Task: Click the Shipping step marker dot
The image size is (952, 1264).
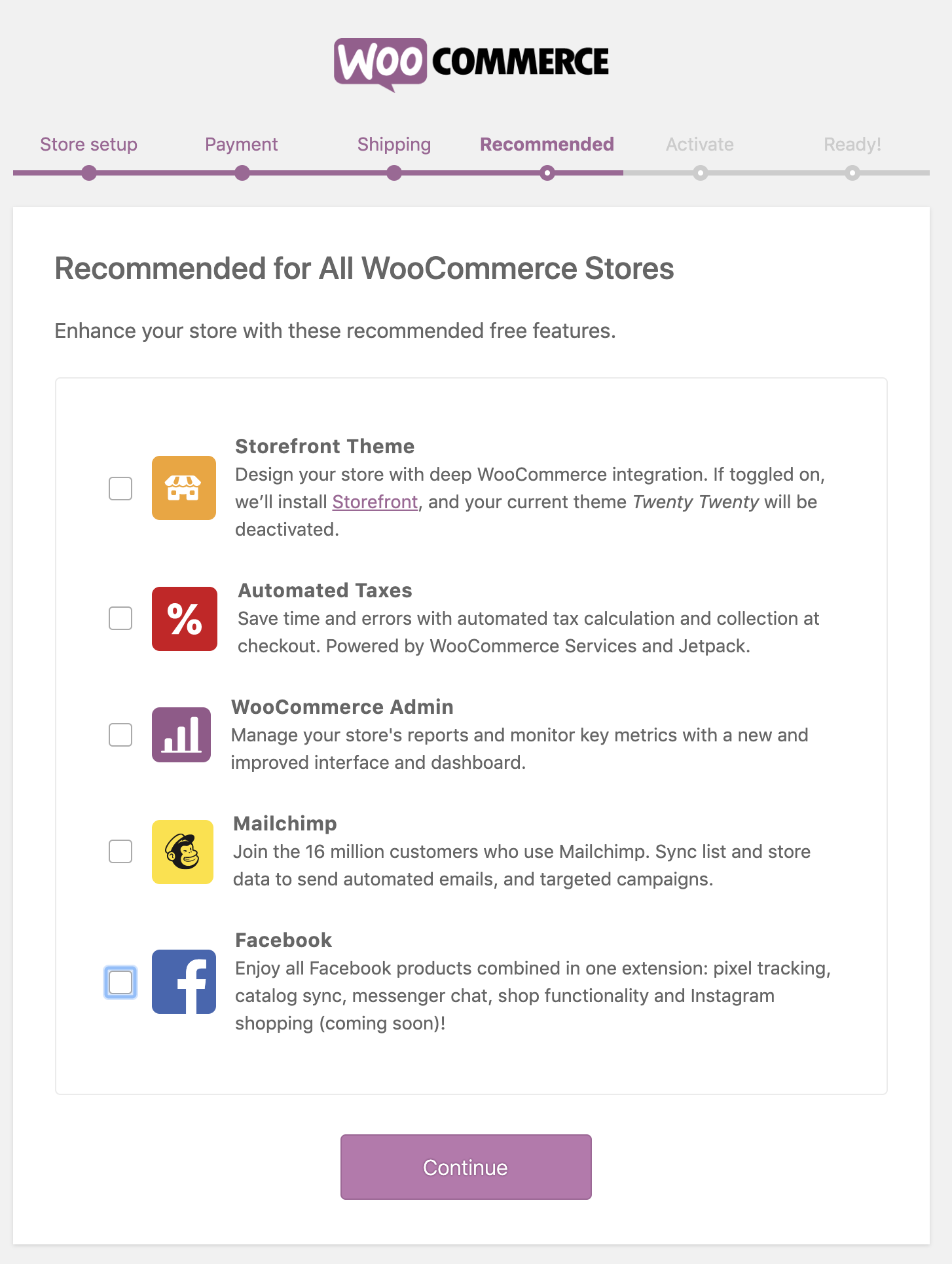Action: click(x=394, y=174)
